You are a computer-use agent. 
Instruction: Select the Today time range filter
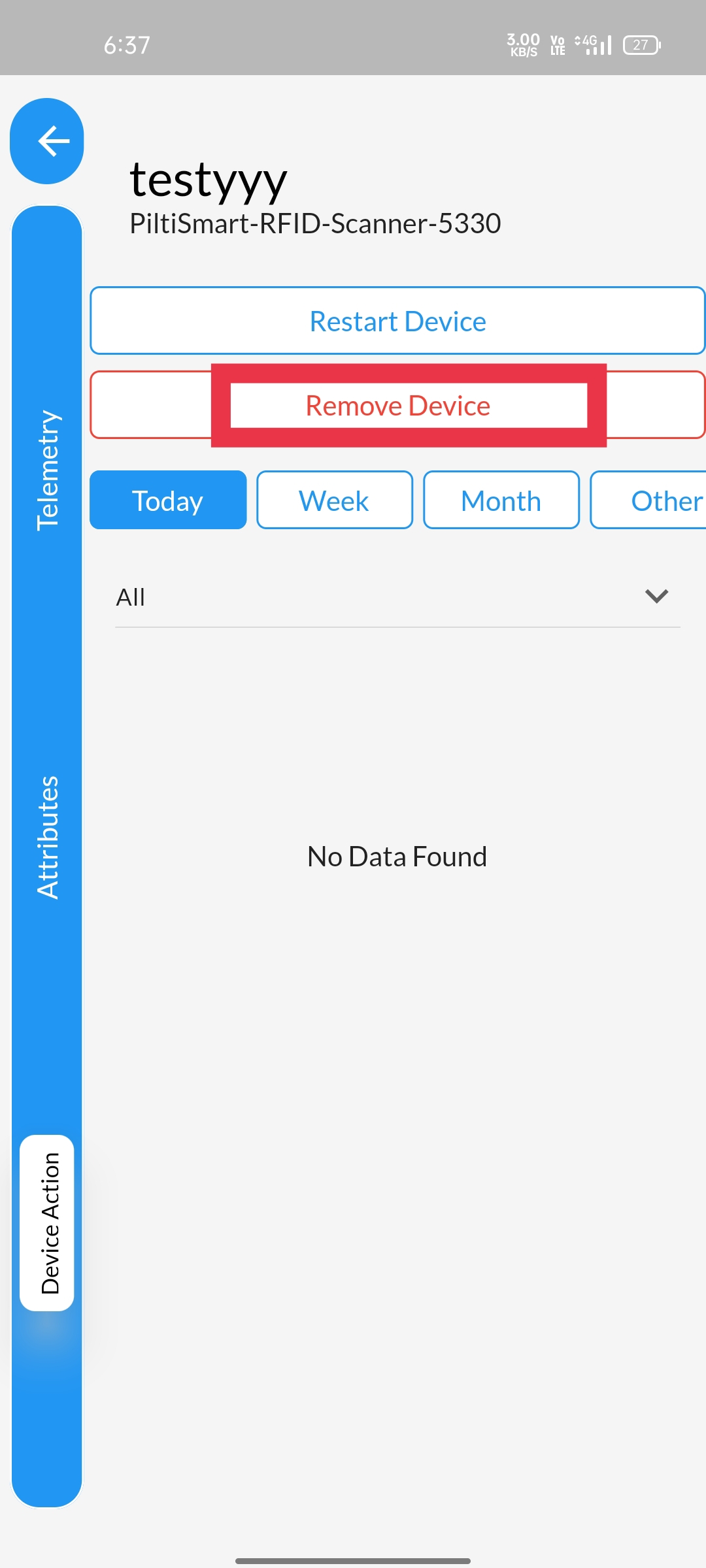coord(168,500)
